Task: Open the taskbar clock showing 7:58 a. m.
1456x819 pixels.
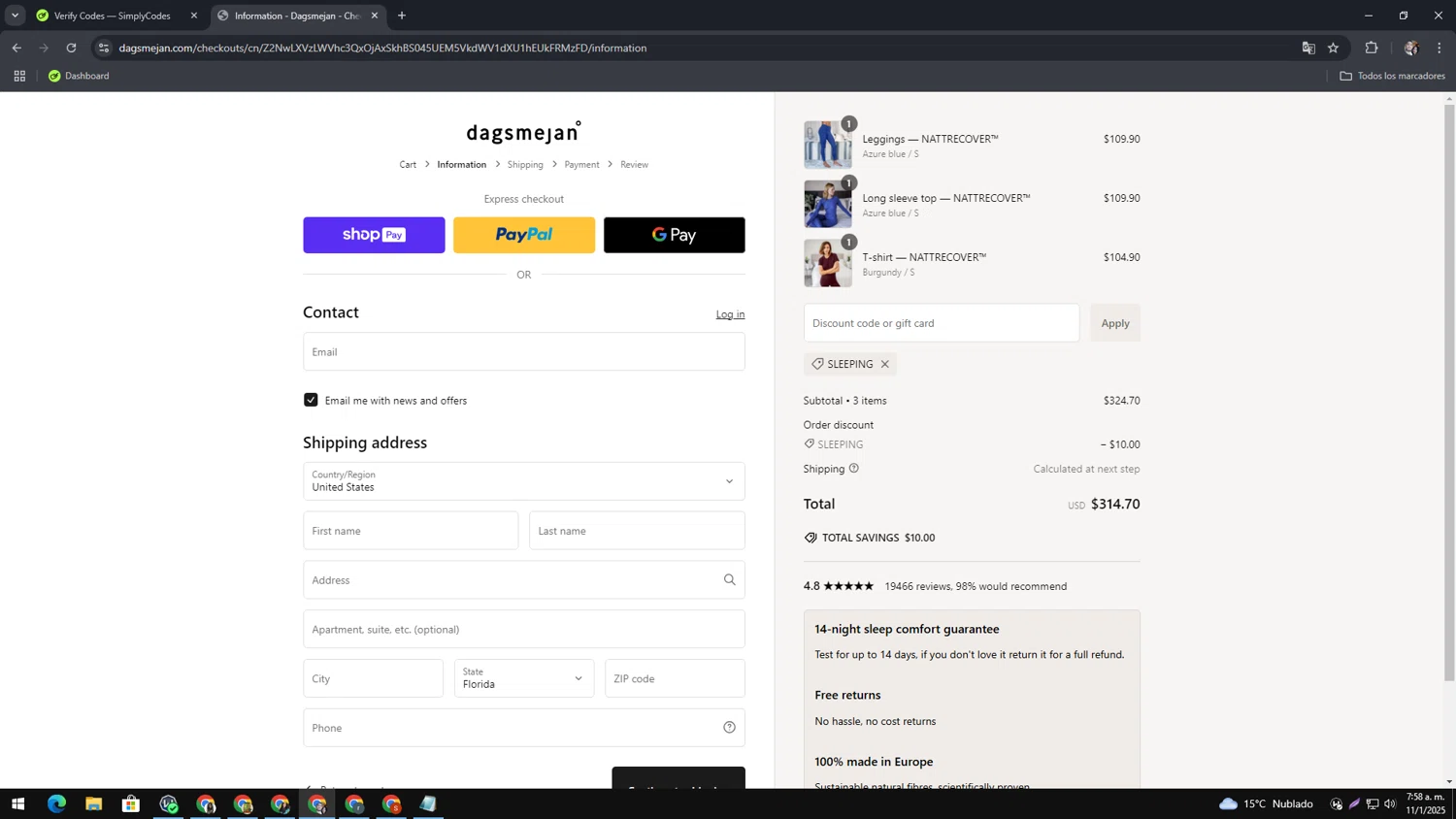Action: pos(1426,803)
